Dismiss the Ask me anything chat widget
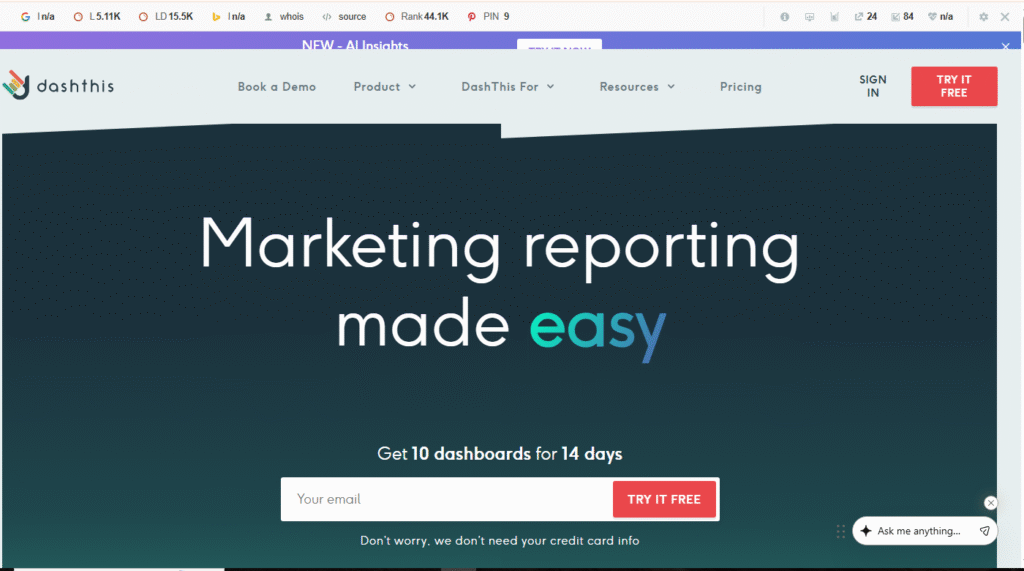Viewport: 1024px width, 571px height. point(990,503)
